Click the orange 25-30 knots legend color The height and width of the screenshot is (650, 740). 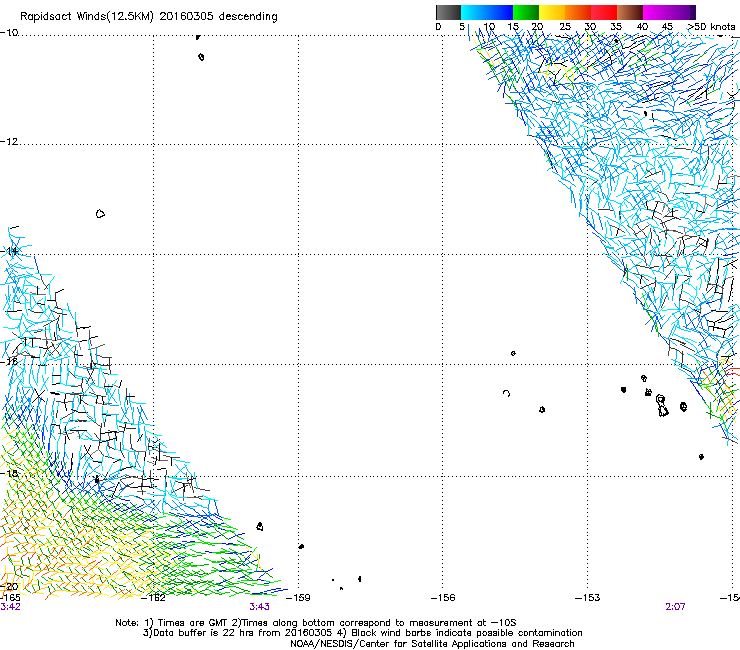[x=578, y=12]
